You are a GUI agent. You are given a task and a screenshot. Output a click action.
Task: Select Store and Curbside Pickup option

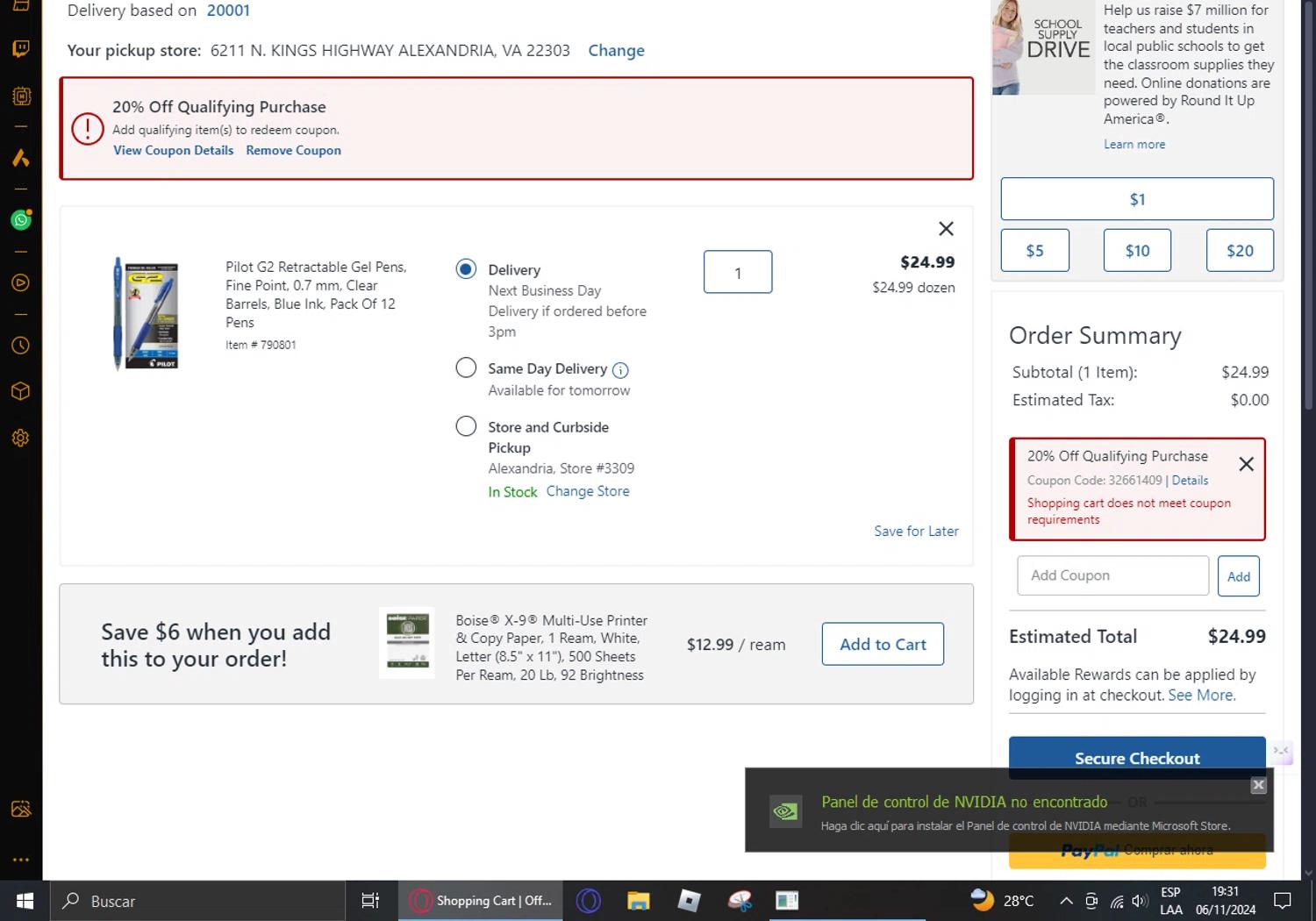(x=466, y=426)
